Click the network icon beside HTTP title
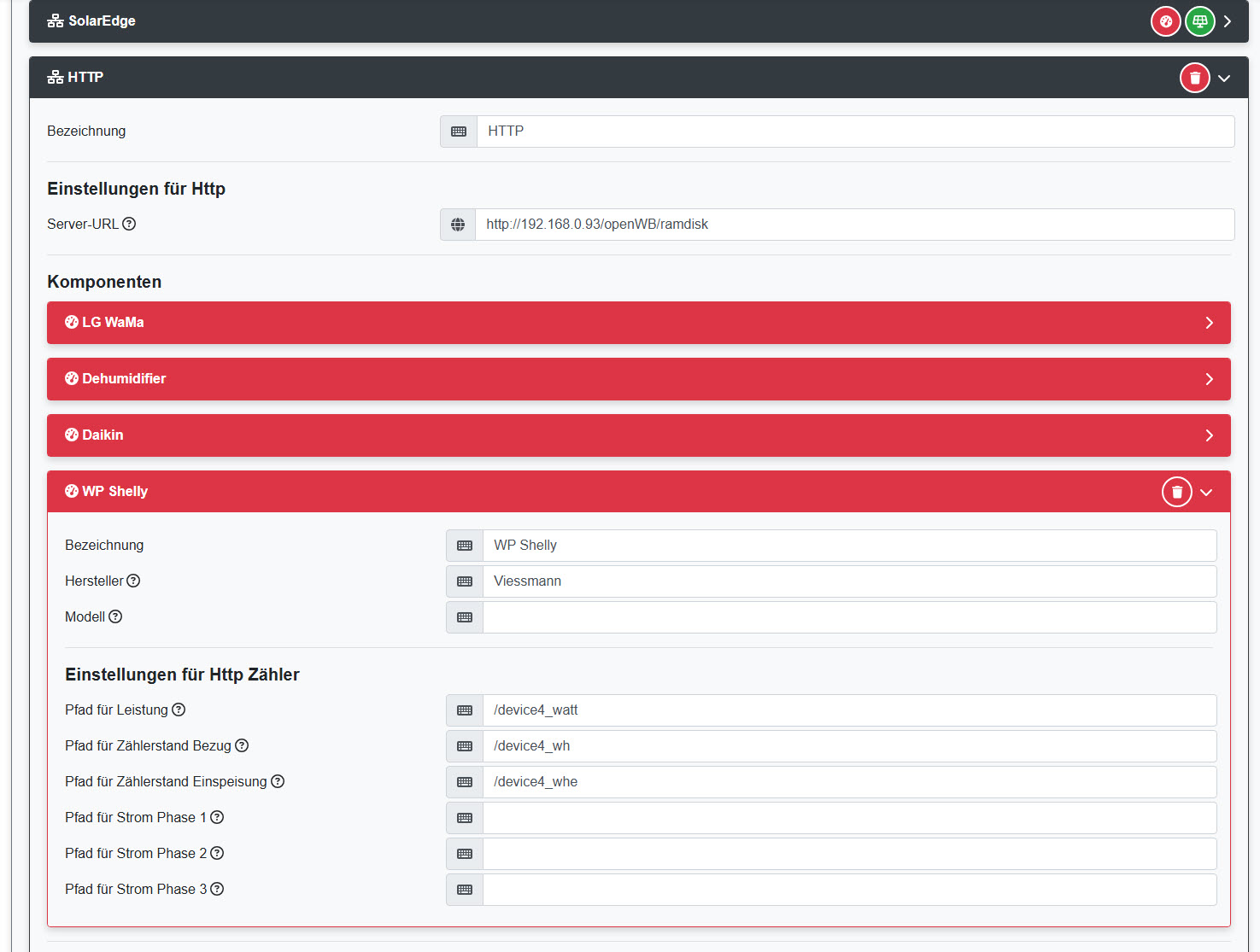Screen dimensions: 1260x952 [x=56, y=78]
